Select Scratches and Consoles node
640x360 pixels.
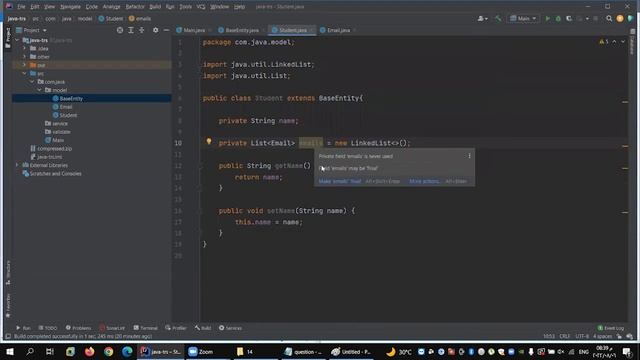point(55,173)
